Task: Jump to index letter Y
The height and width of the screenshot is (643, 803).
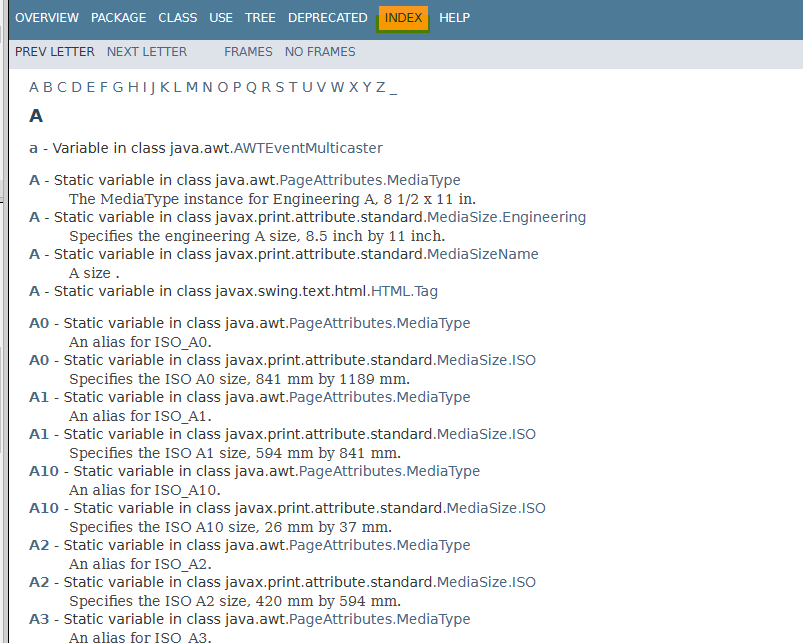Action: click(x=367, y=88)
